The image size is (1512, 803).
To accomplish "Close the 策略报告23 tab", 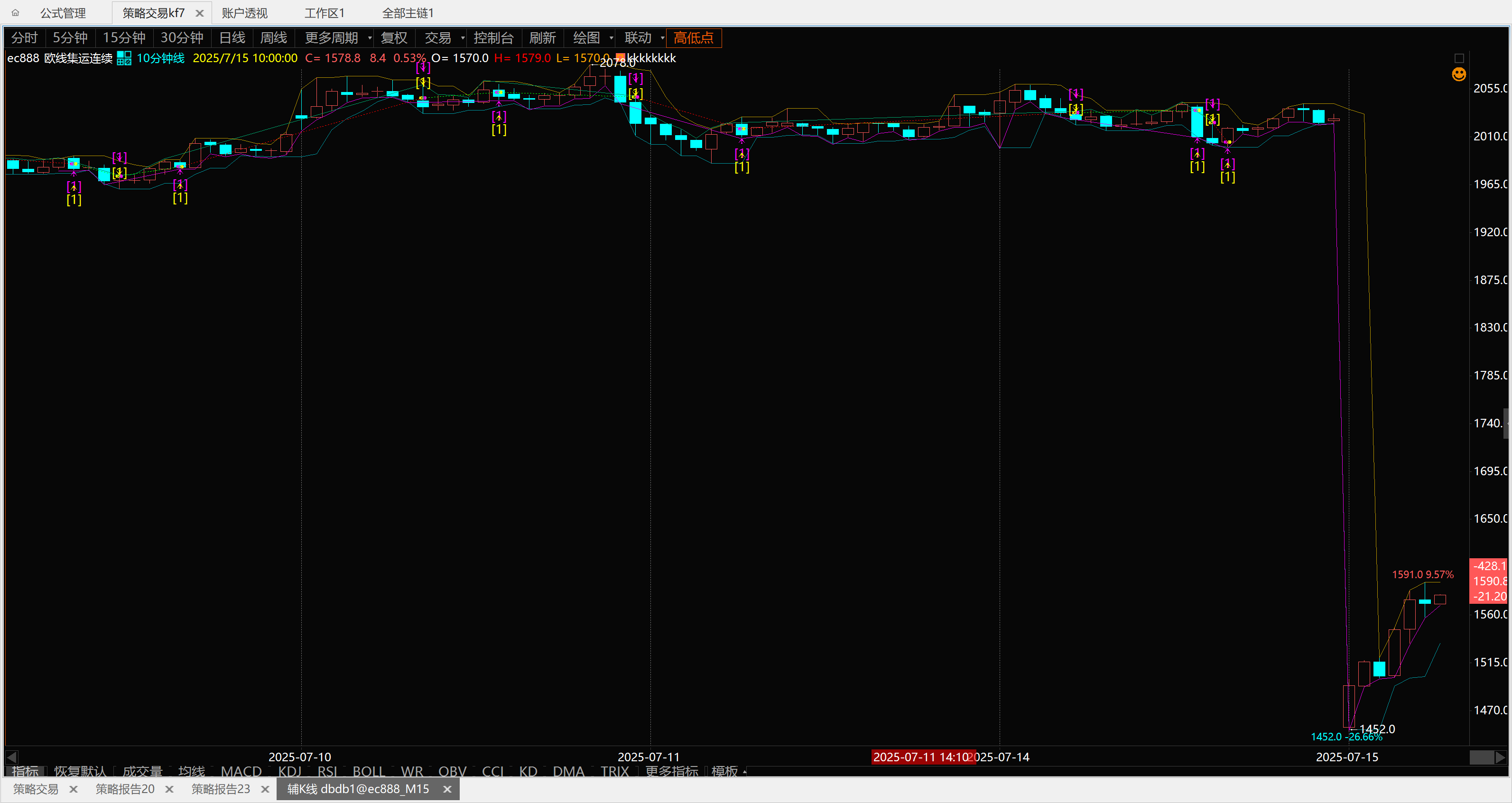I will (265, 790).
